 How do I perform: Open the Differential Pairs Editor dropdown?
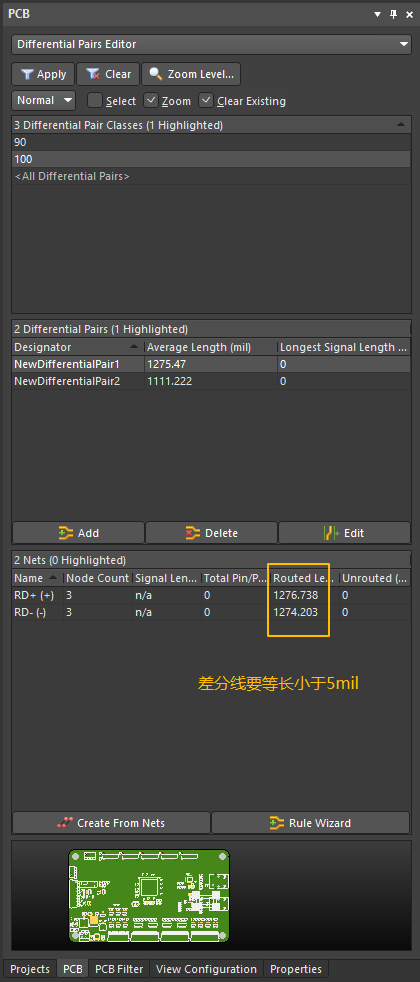coord(211,44)
